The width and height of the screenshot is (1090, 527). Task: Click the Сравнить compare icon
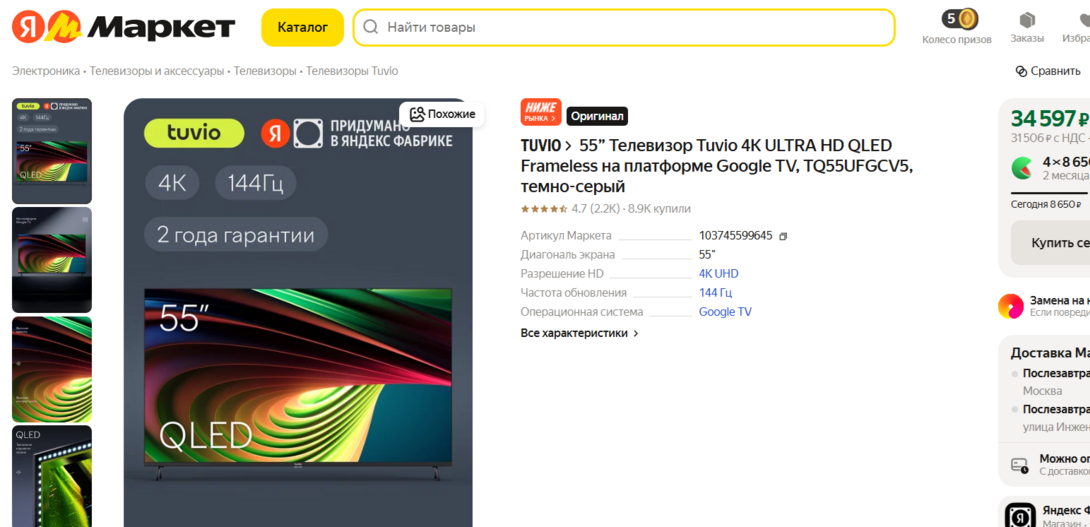click(x=1021, y=71)
